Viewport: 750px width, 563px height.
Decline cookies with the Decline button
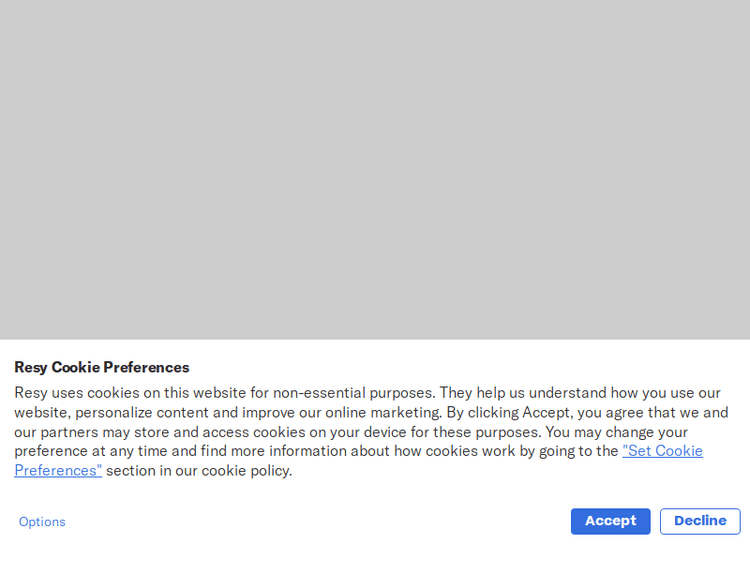700,521
